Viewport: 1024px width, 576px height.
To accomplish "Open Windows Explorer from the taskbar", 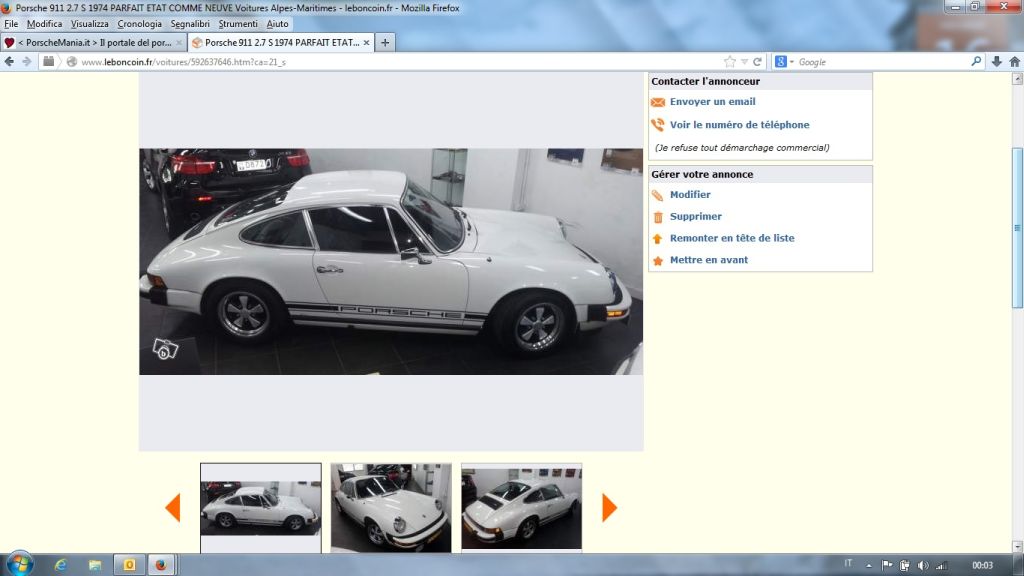I will tap(95, 565).
